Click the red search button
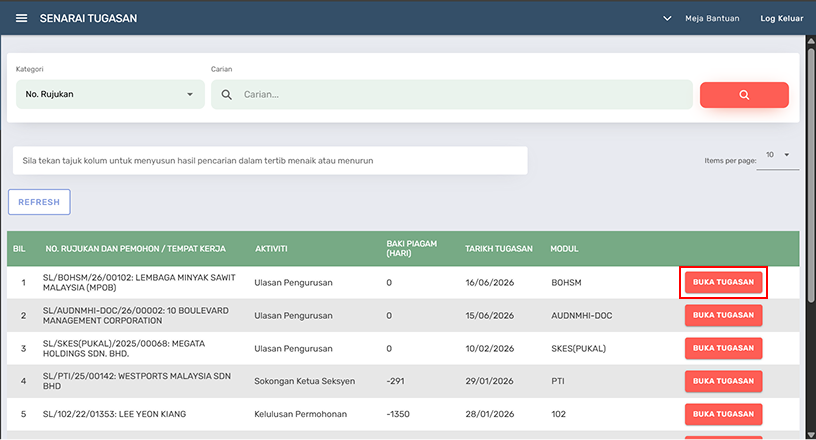The height and width of the screenshot is (440, 816). 744,95
